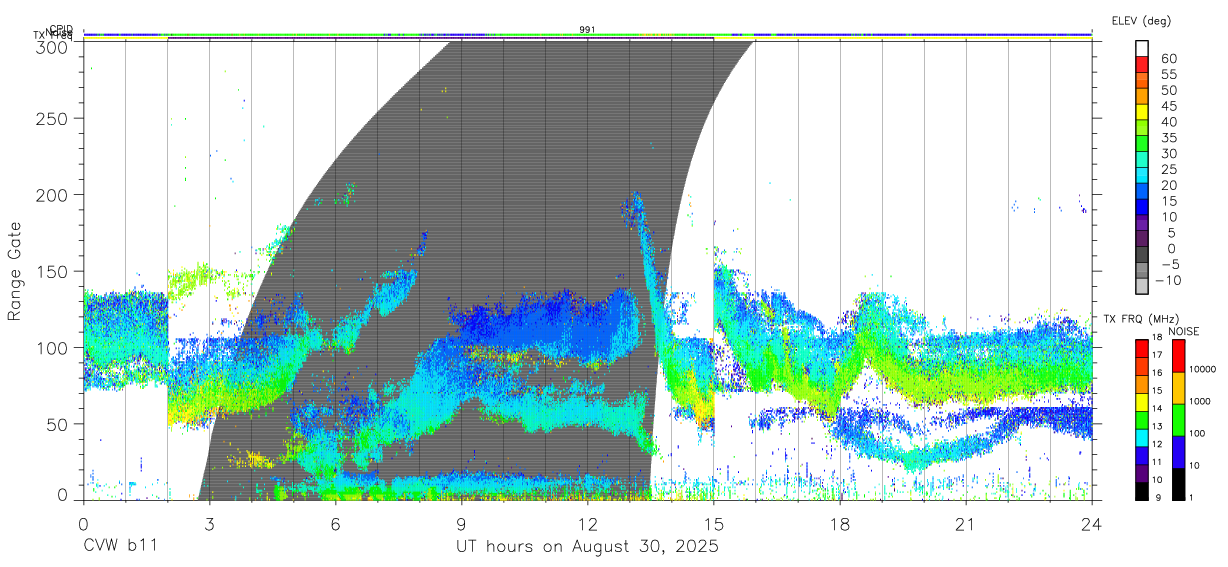Select the orange 15–16 MHz TX FRQ swatch
This screenshot has width=1228, height=567.
(1142, 382)
